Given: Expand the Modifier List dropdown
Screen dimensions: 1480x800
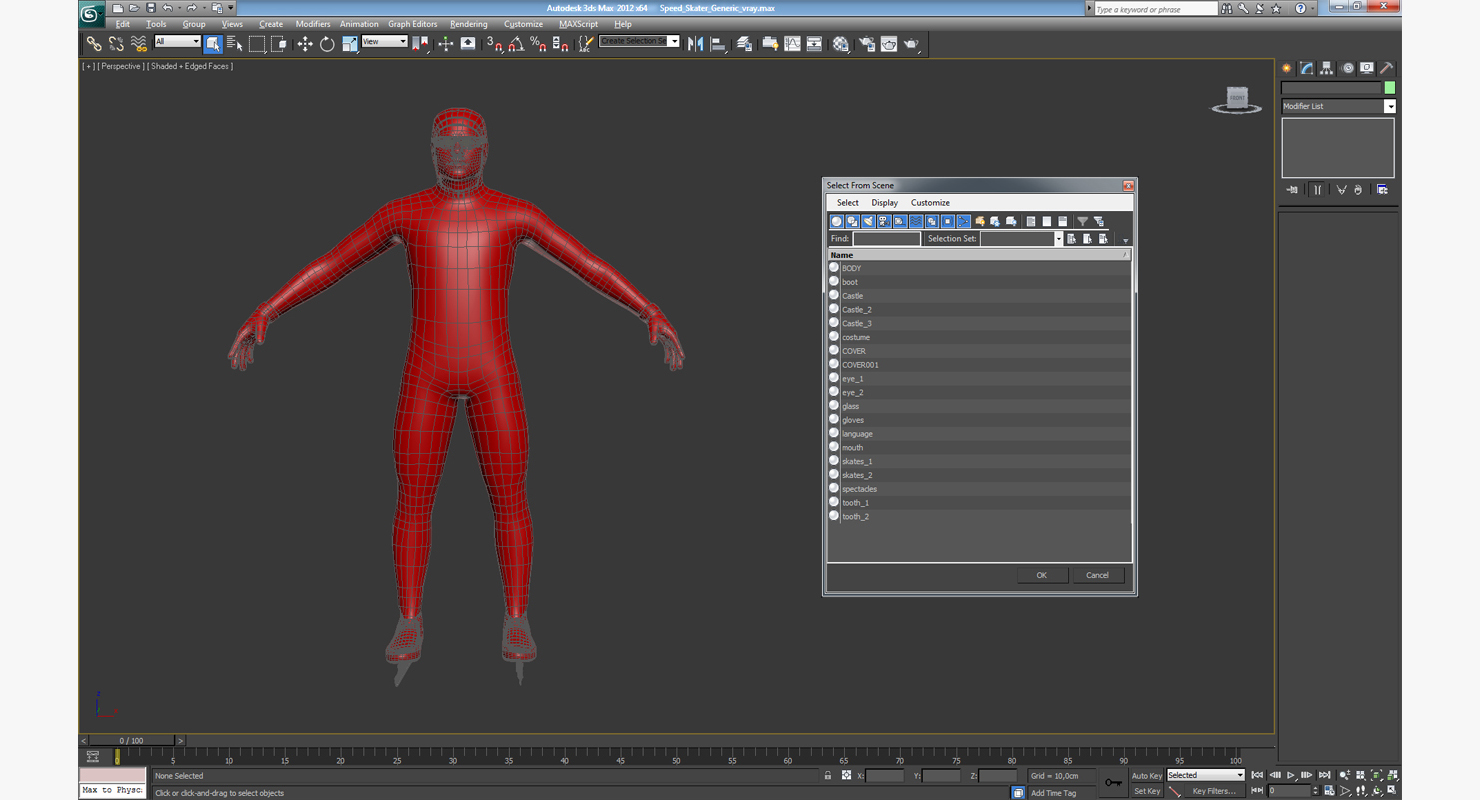Looking at the screenshot, I should pyautogui.click(x=1390, y=106).
